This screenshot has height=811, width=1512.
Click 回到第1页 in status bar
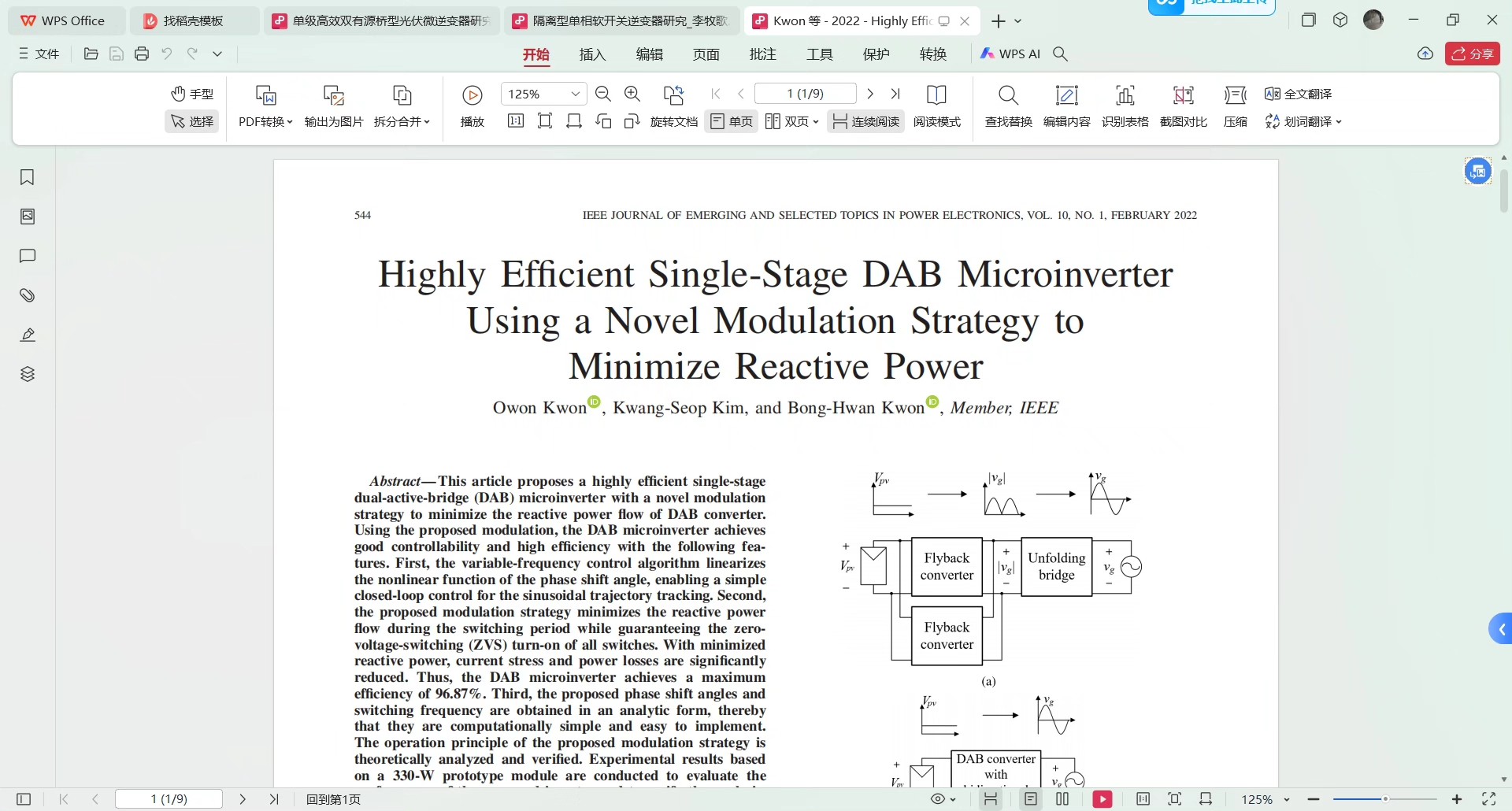[x=333, y=799]
